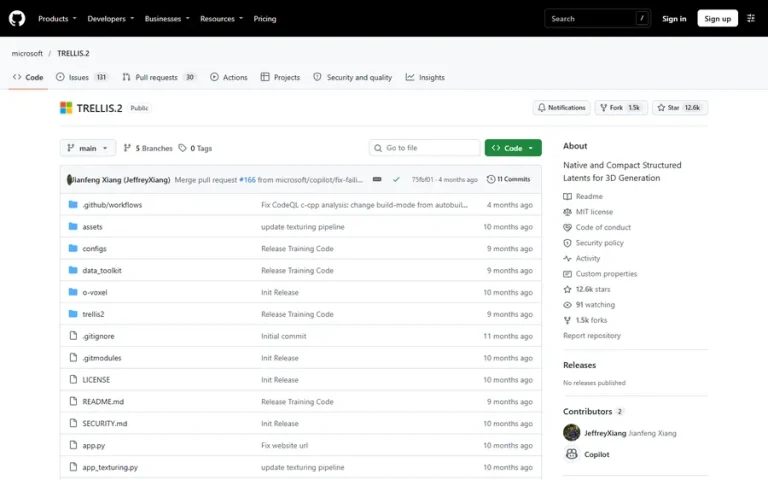Open the SECURITY.md file
The width and height of the screenshot is (768, 480).
105,423
